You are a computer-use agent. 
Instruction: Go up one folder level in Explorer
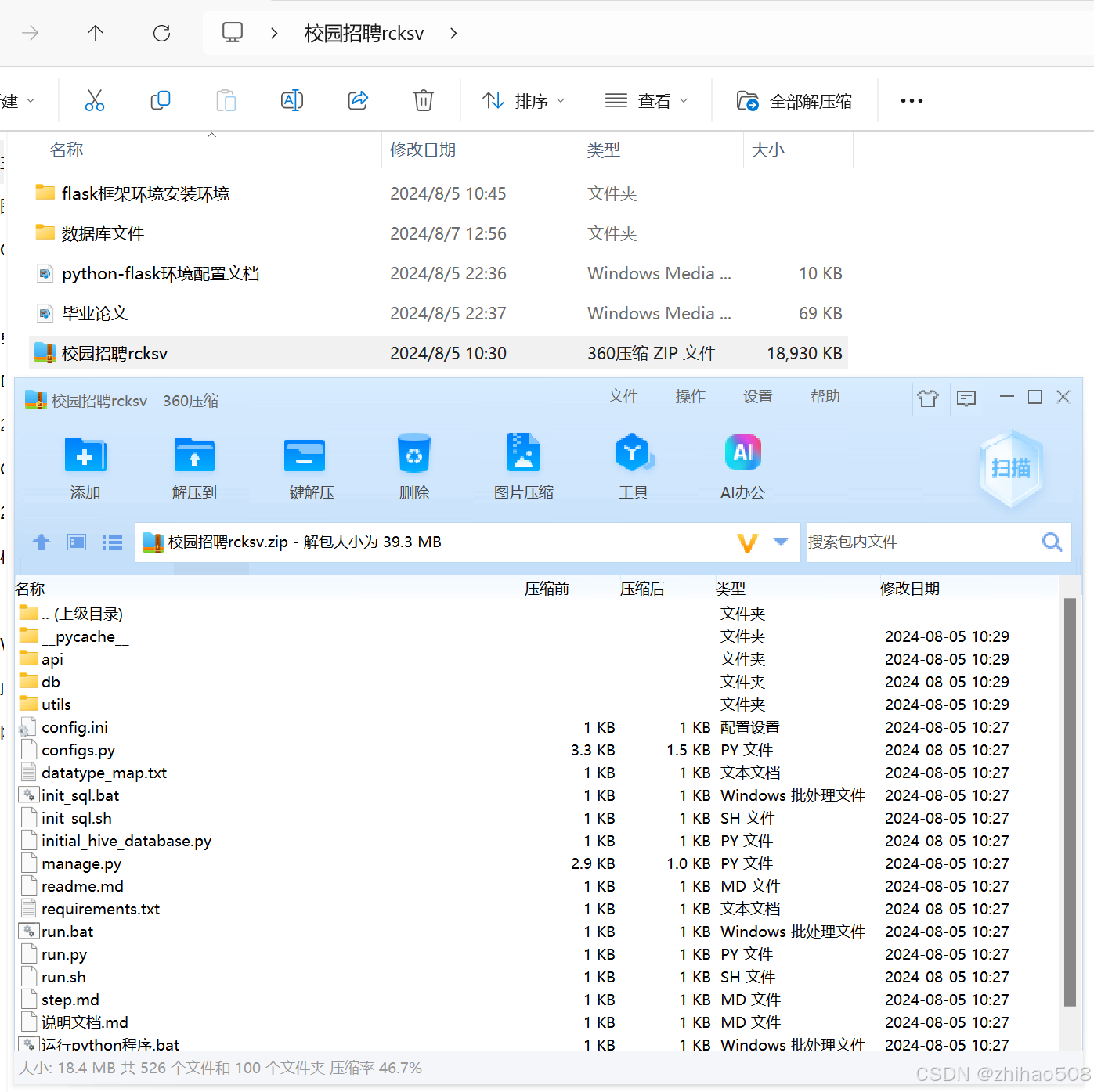point(96,33)
